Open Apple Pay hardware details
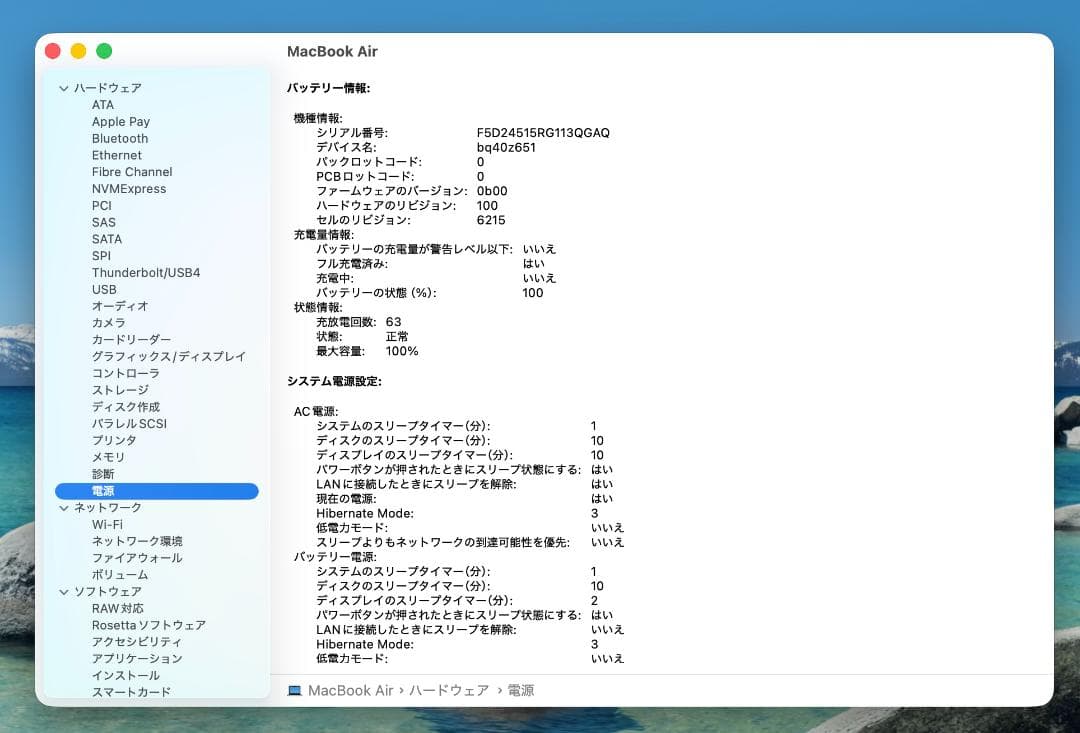The width and height of the screenshot is (1080, 733). (122, 121)
